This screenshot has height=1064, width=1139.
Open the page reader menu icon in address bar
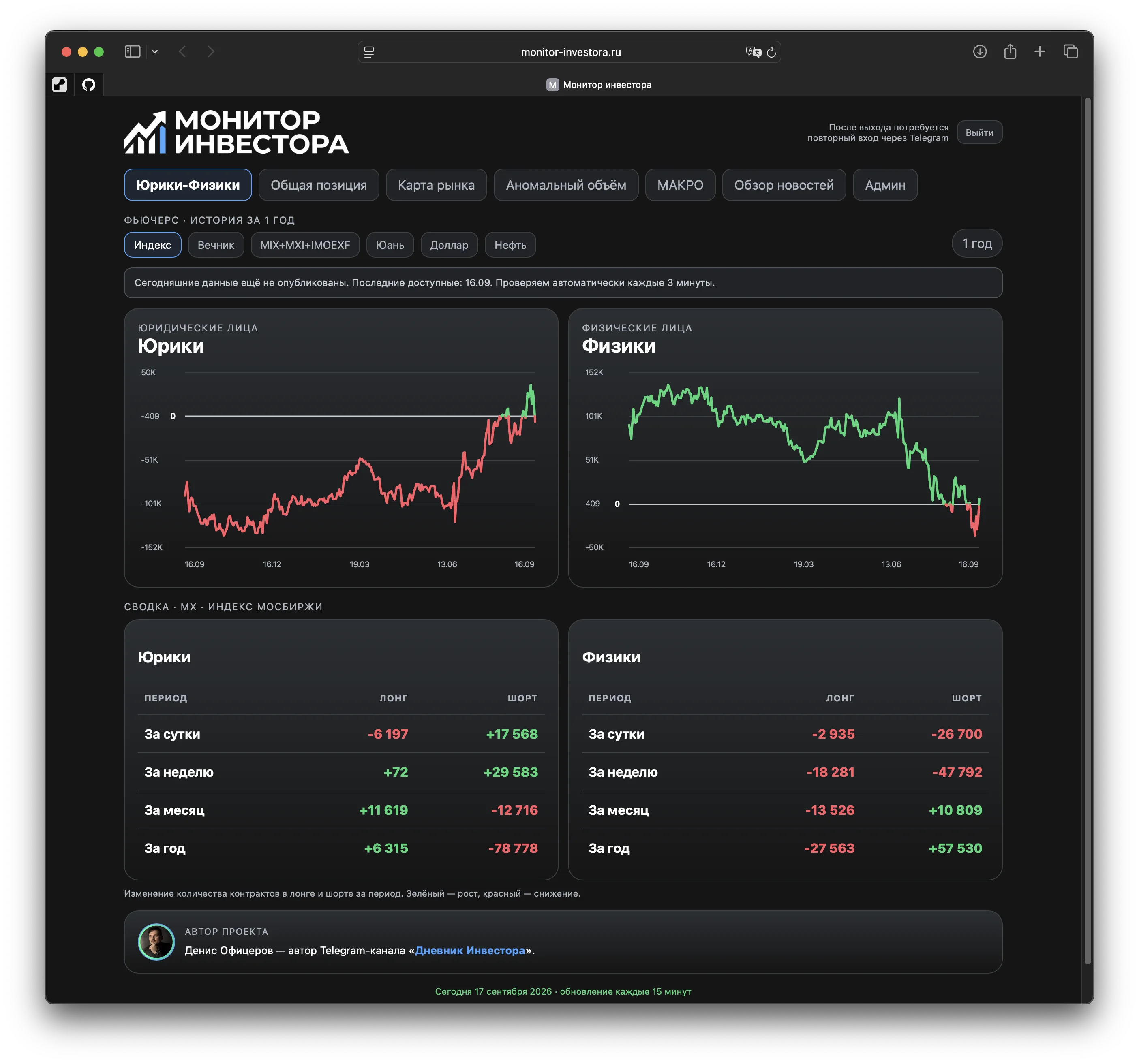[x=369, y=52]
